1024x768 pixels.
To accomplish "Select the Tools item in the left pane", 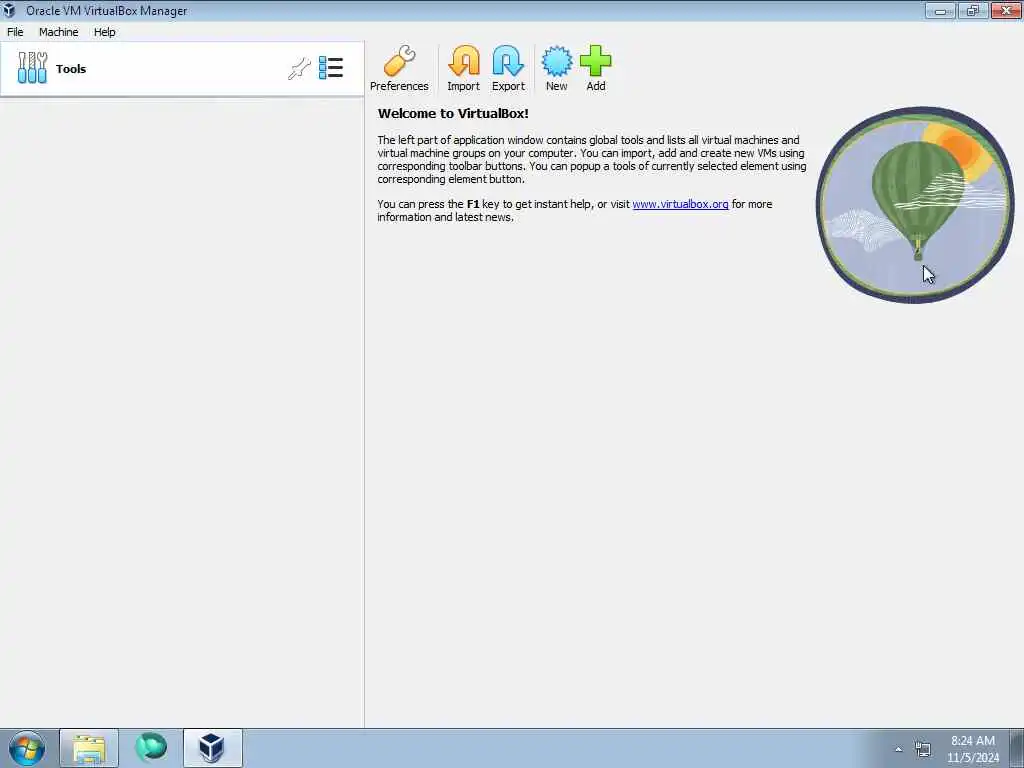I will click(x=182, y=69).
